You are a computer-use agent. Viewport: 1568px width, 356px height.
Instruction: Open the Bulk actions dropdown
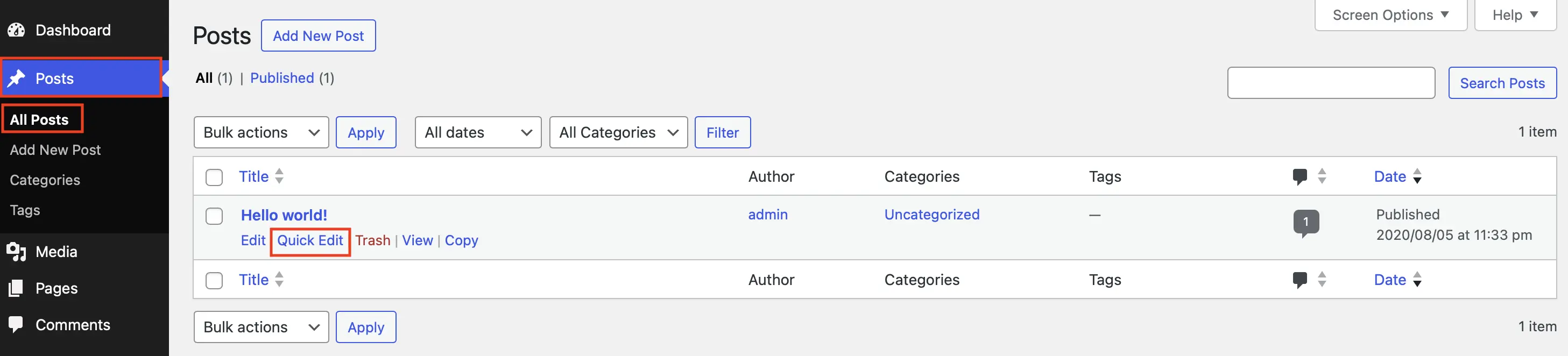(260, 132)
